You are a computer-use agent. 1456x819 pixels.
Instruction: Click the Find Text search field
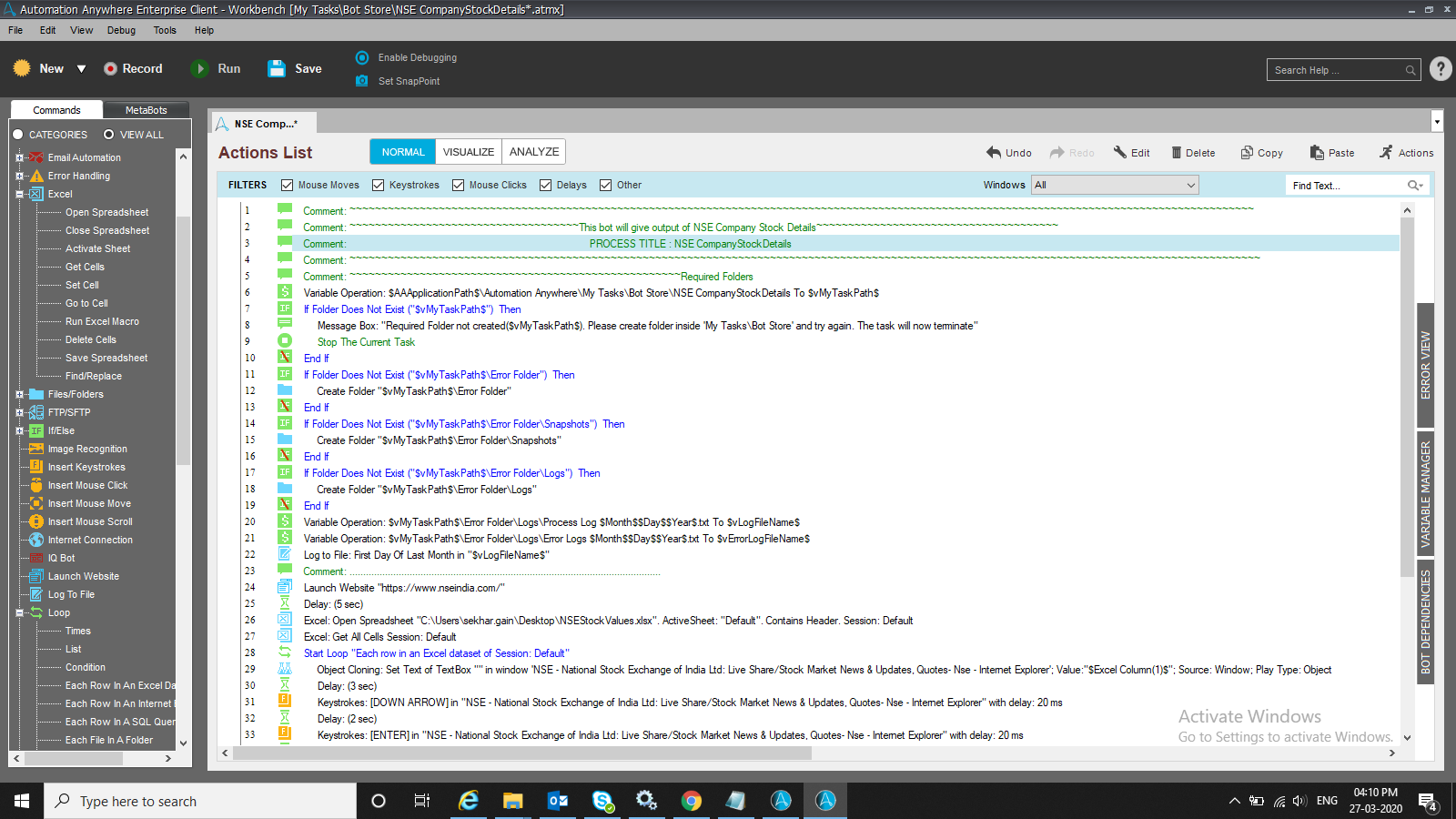(x=1347, y=186)
